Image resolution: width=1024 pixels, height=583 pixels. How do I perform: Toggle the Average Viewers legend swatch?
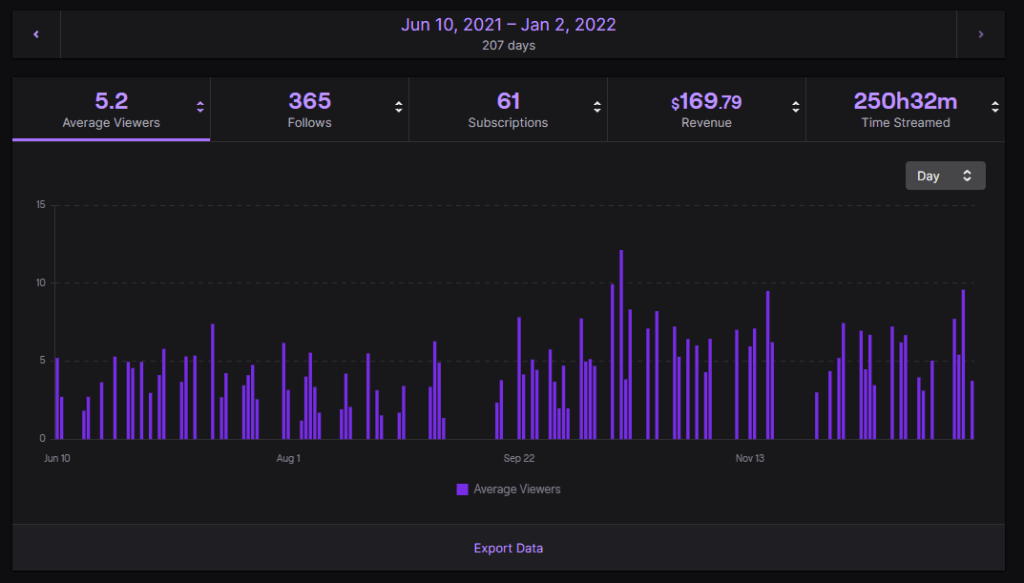pyautogui.click(x=462, y=490)
